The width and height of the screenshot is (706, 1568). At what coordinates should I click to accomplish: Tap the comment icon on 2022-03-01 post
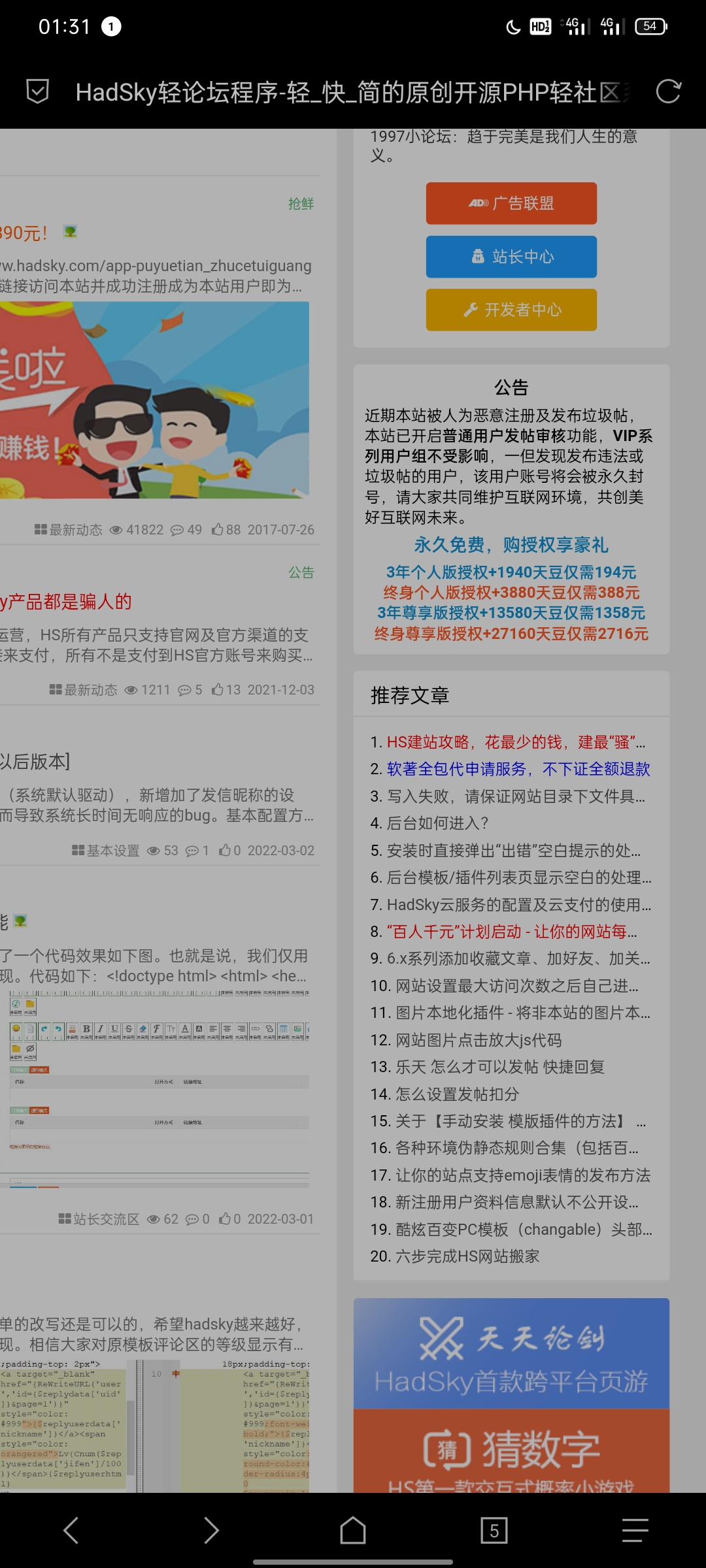pos(192,1219)
